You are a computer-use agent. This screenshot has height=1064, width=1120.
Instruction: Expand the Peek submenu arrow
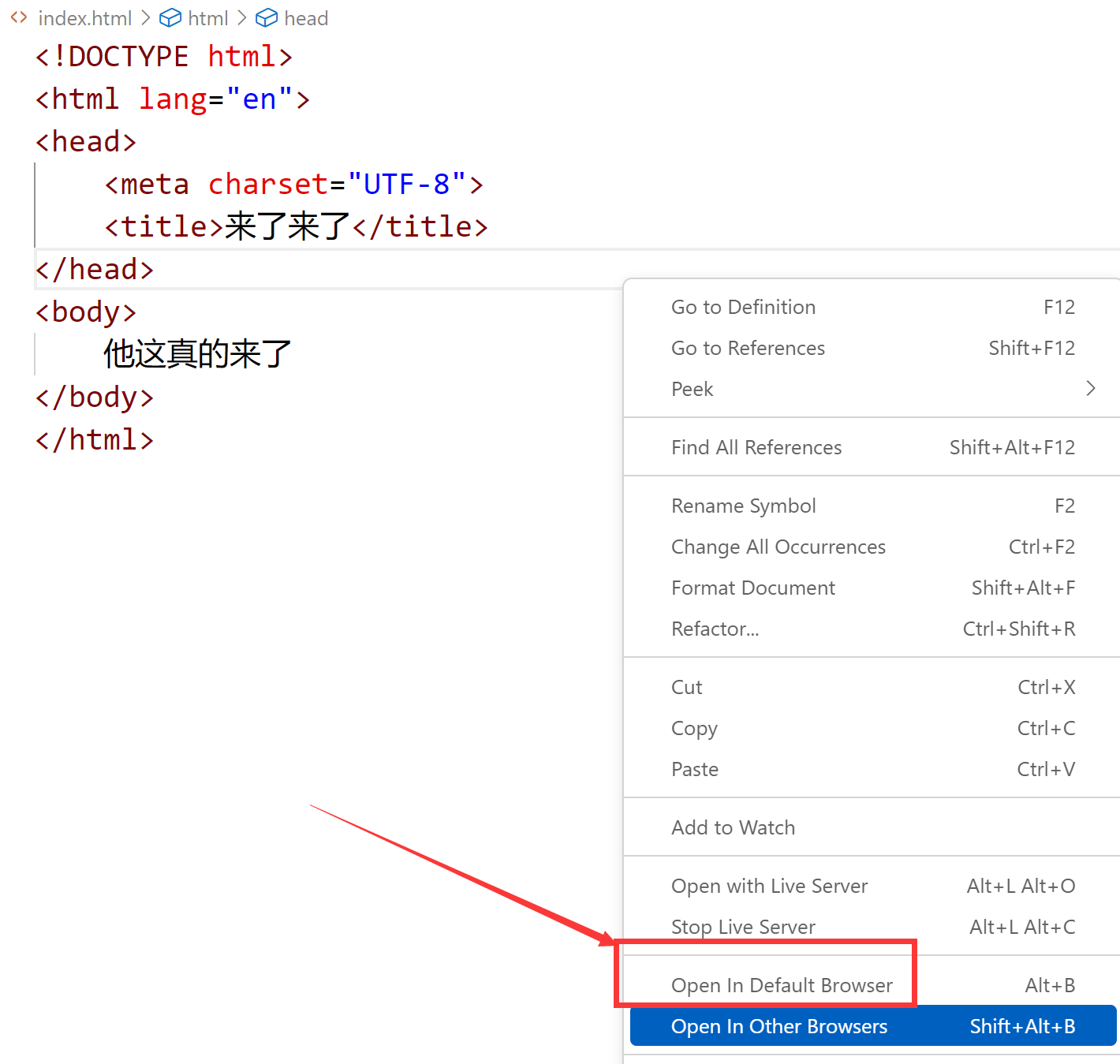tap(1091, 388)
